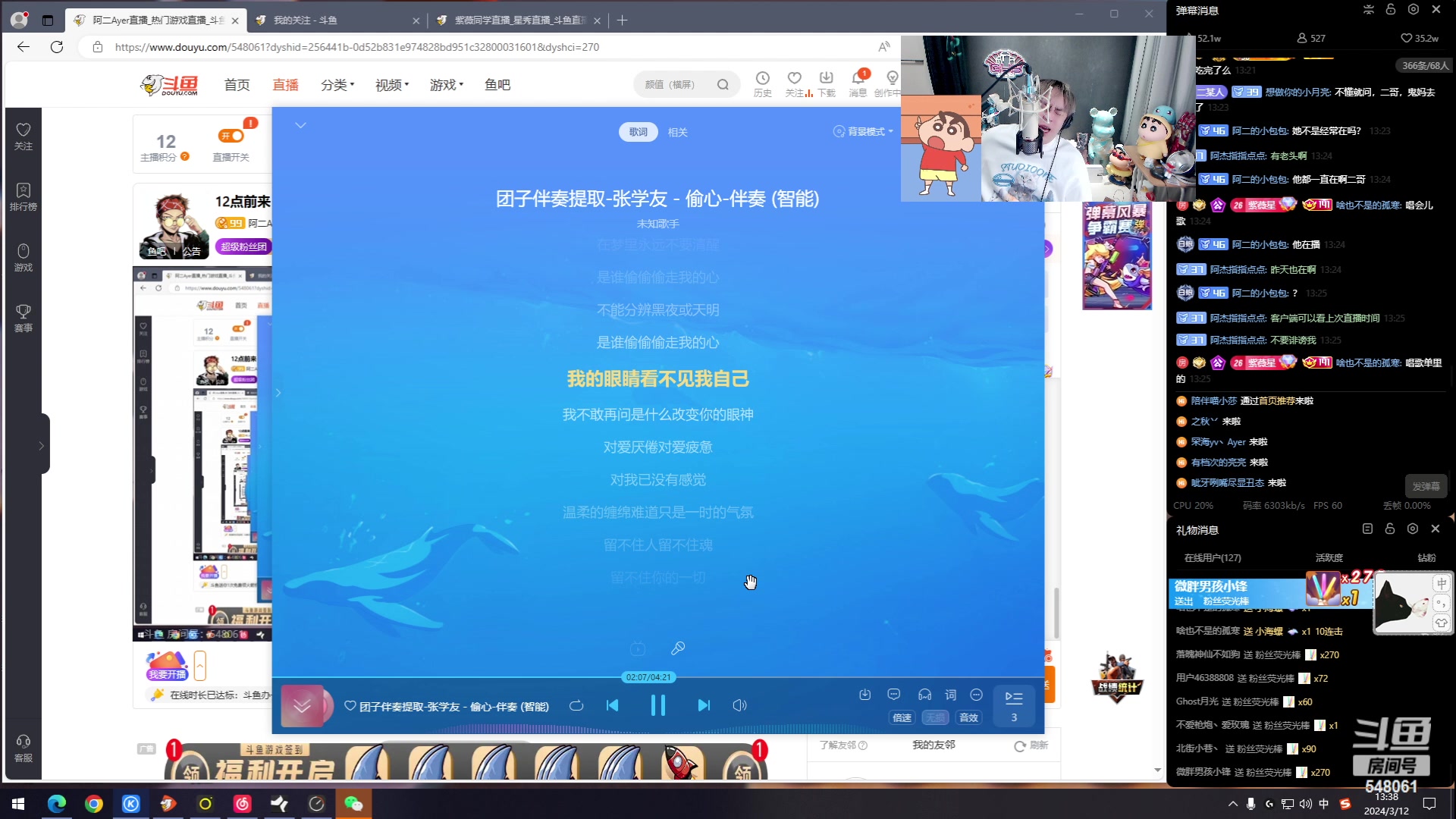Collapse lyrics view with top-left chevron
The width and height of the screenshot is (1456, 819).
pos(300,125)
